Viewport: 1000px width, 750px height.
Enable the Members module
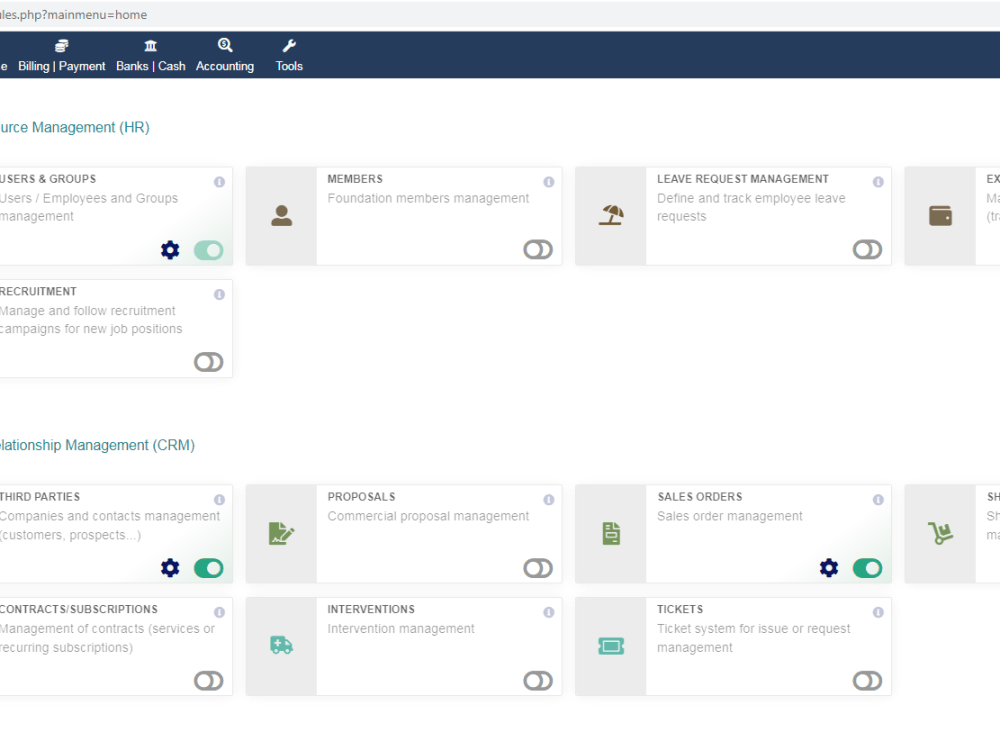click(537, 250)
